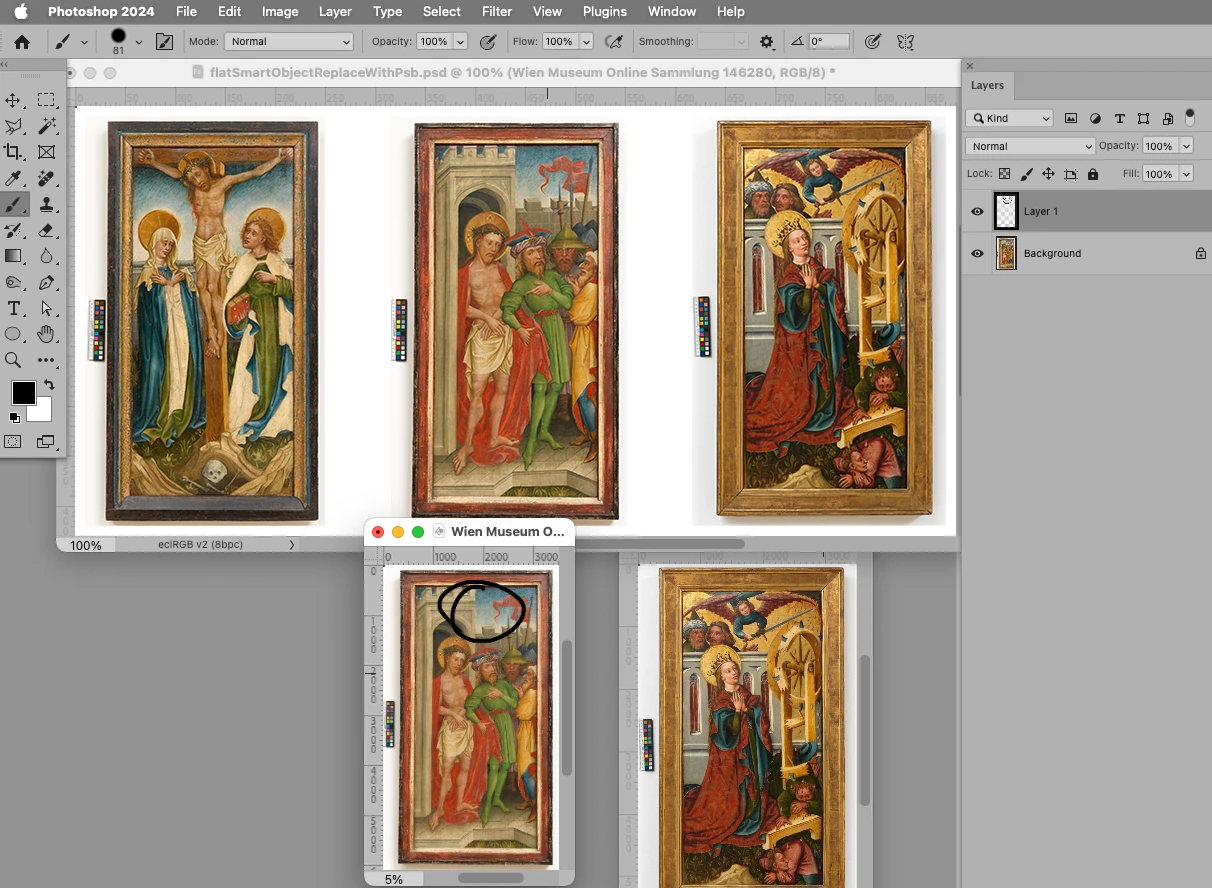Open the layer Kind filter dropdown
The width and height of the screenshot is (1212, 888).
click(x=1009, y=118)
